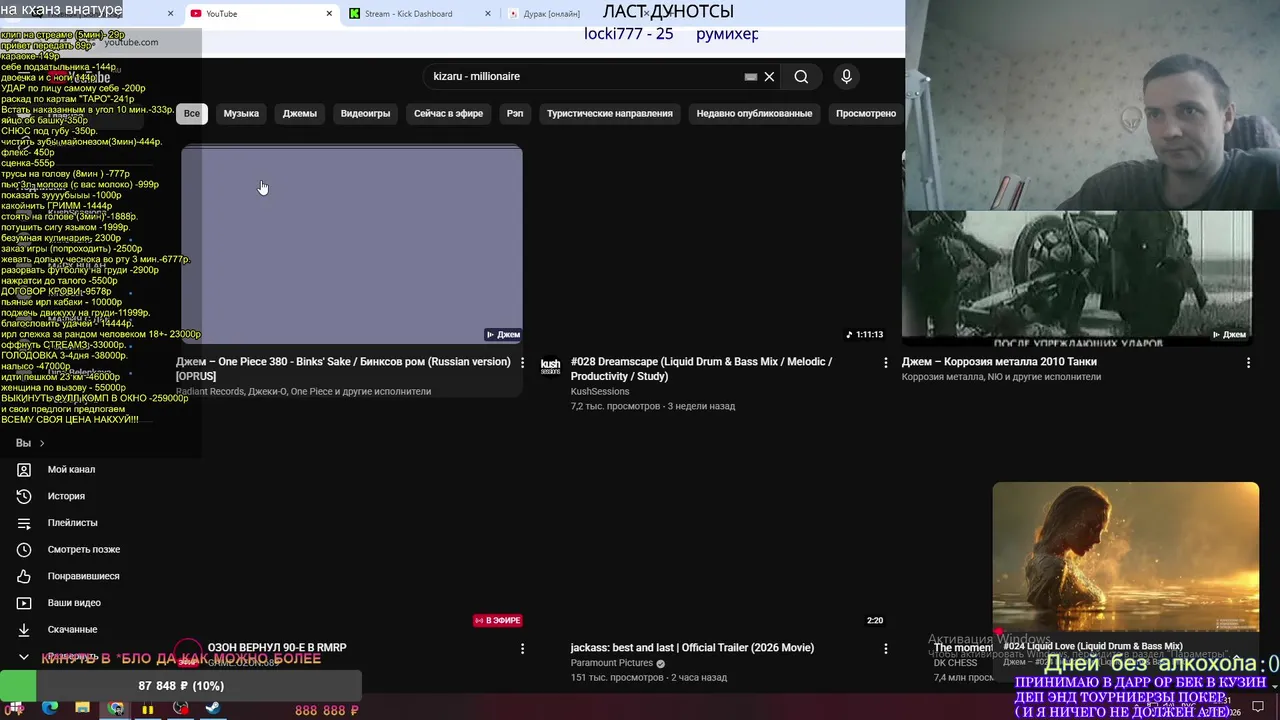This screenshot has height=720, width=1280.
Task: Open the options menu for Коррозия металла mix
Action: [1248, 363]
